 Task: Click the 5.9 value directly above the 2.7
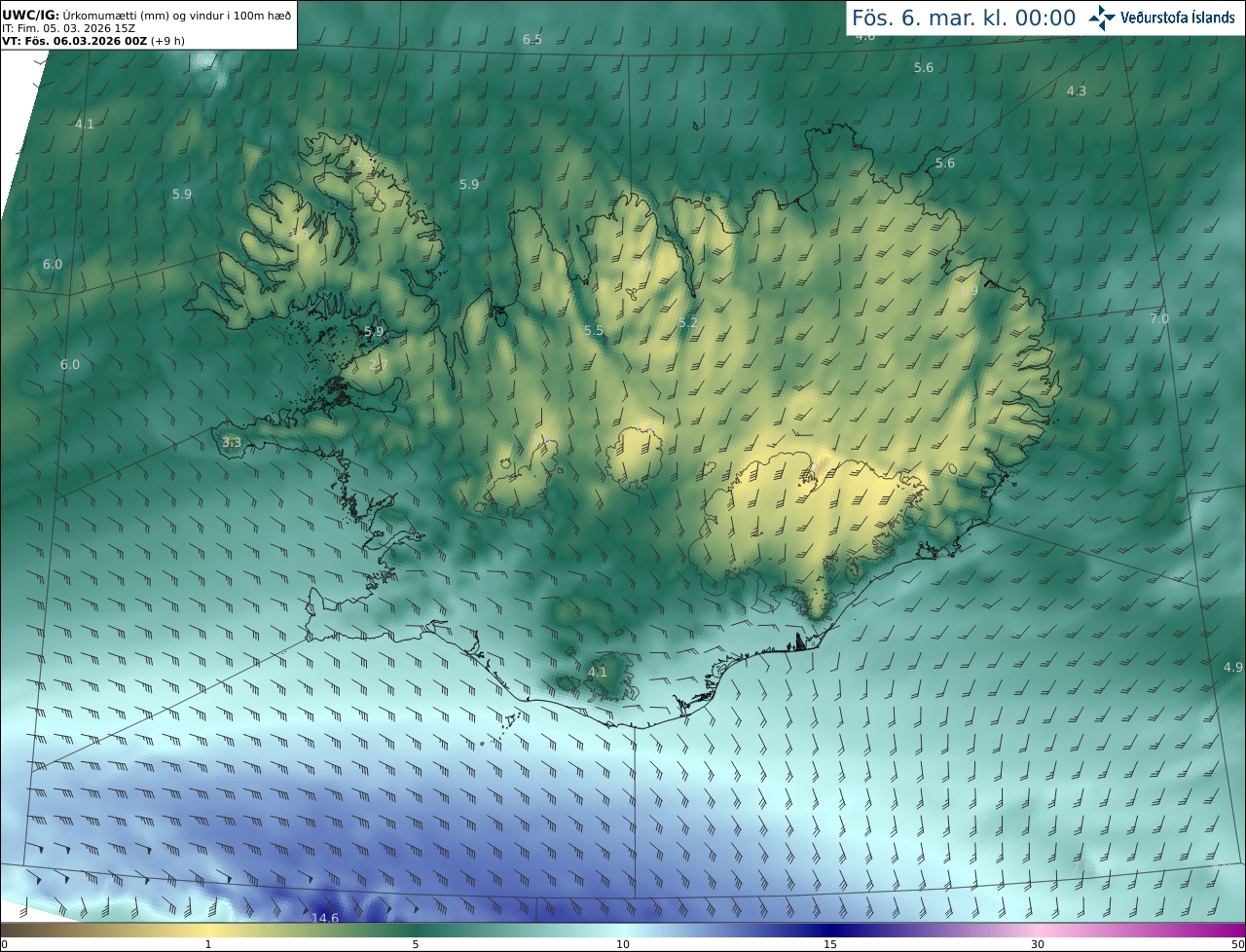374,332
